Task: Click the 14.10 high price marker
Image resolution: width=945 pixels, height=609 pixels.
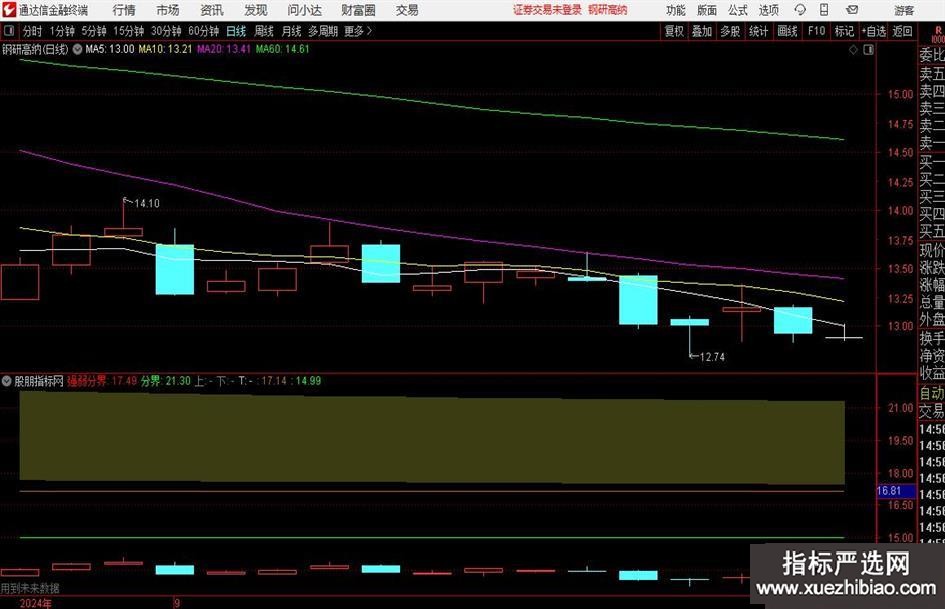Action: click(146, 203)
